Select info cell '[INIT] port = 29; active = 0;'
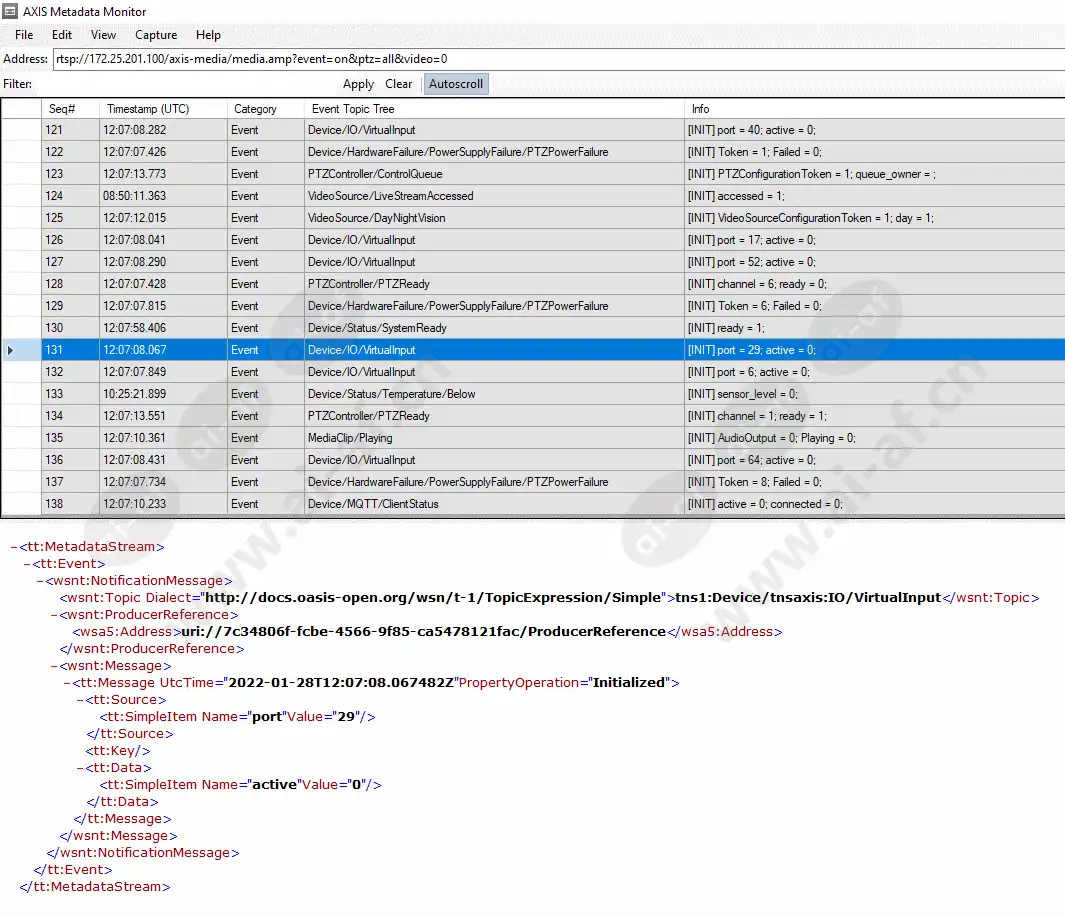The height and width of the screenshot is (917, 1065). click(x=875, y=350)
